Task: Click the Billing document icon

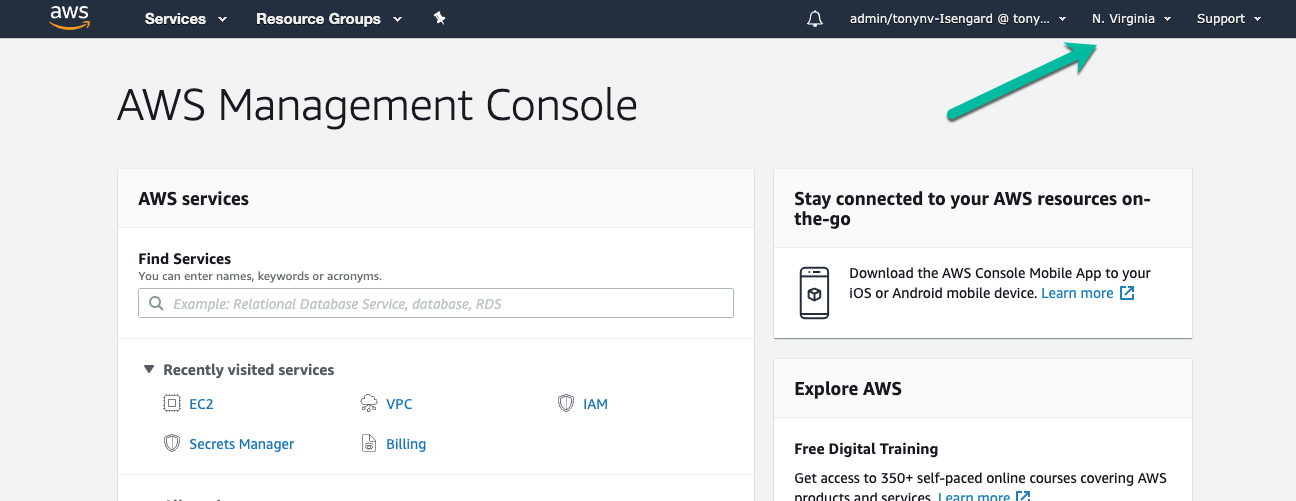Action: [369, 443]
